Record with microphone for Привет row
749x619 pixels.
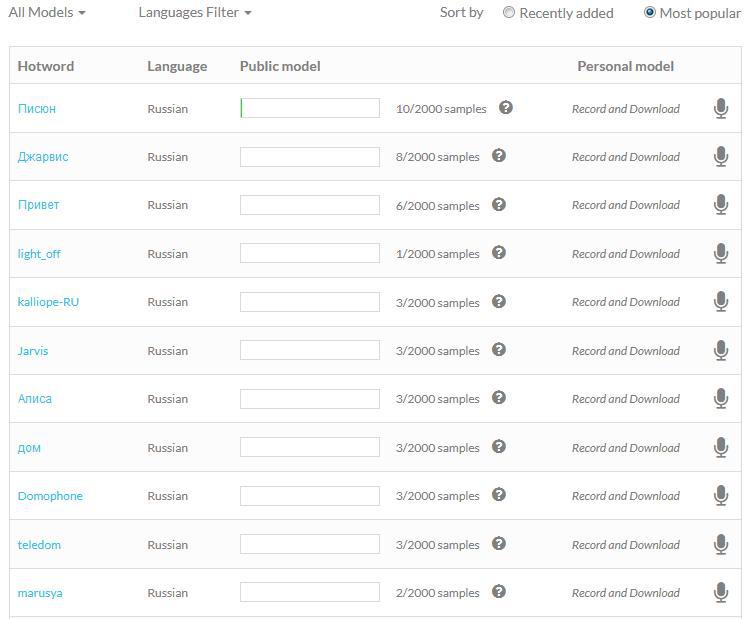720,205
